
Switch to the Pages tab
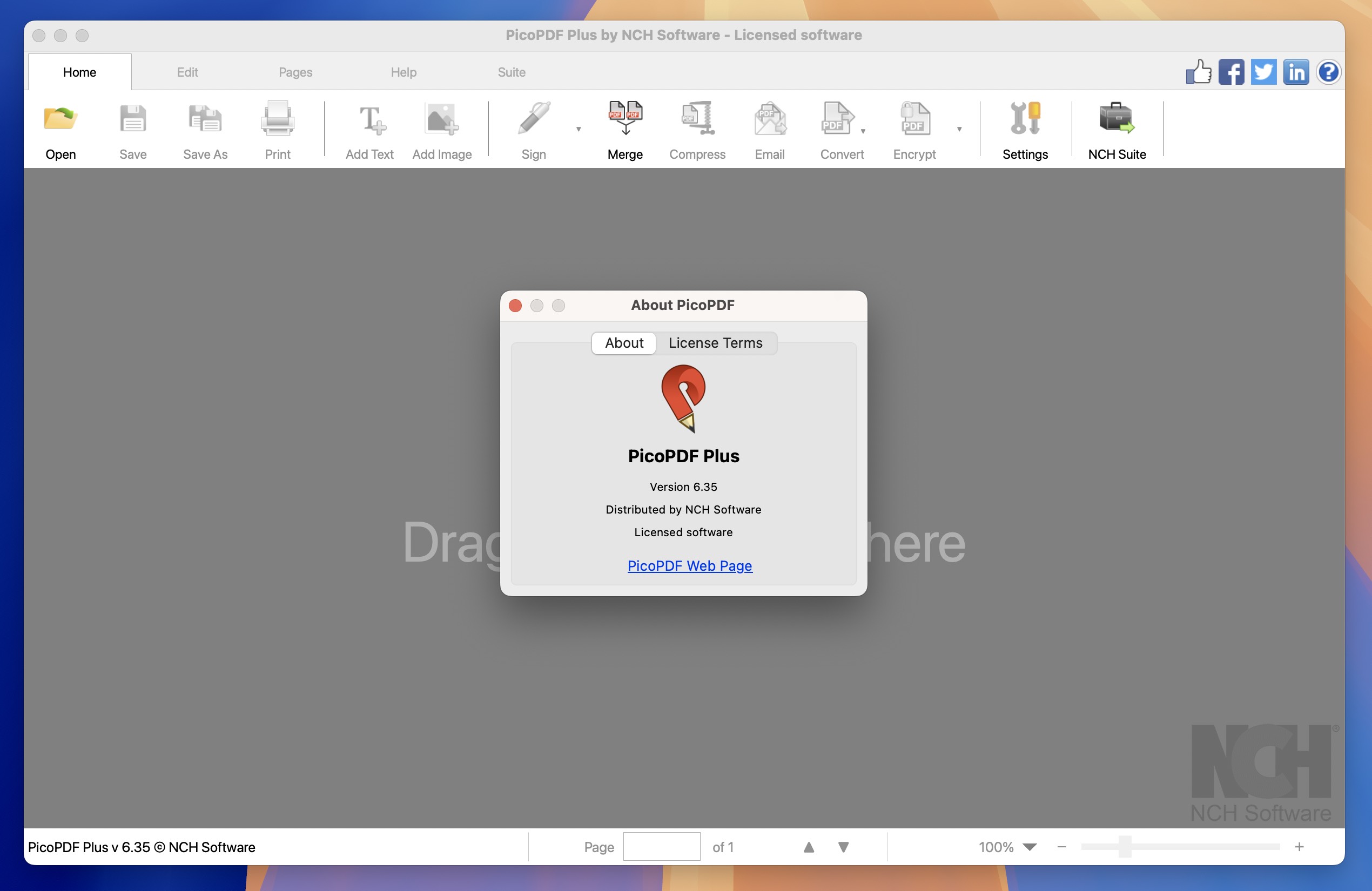[295, 72]
